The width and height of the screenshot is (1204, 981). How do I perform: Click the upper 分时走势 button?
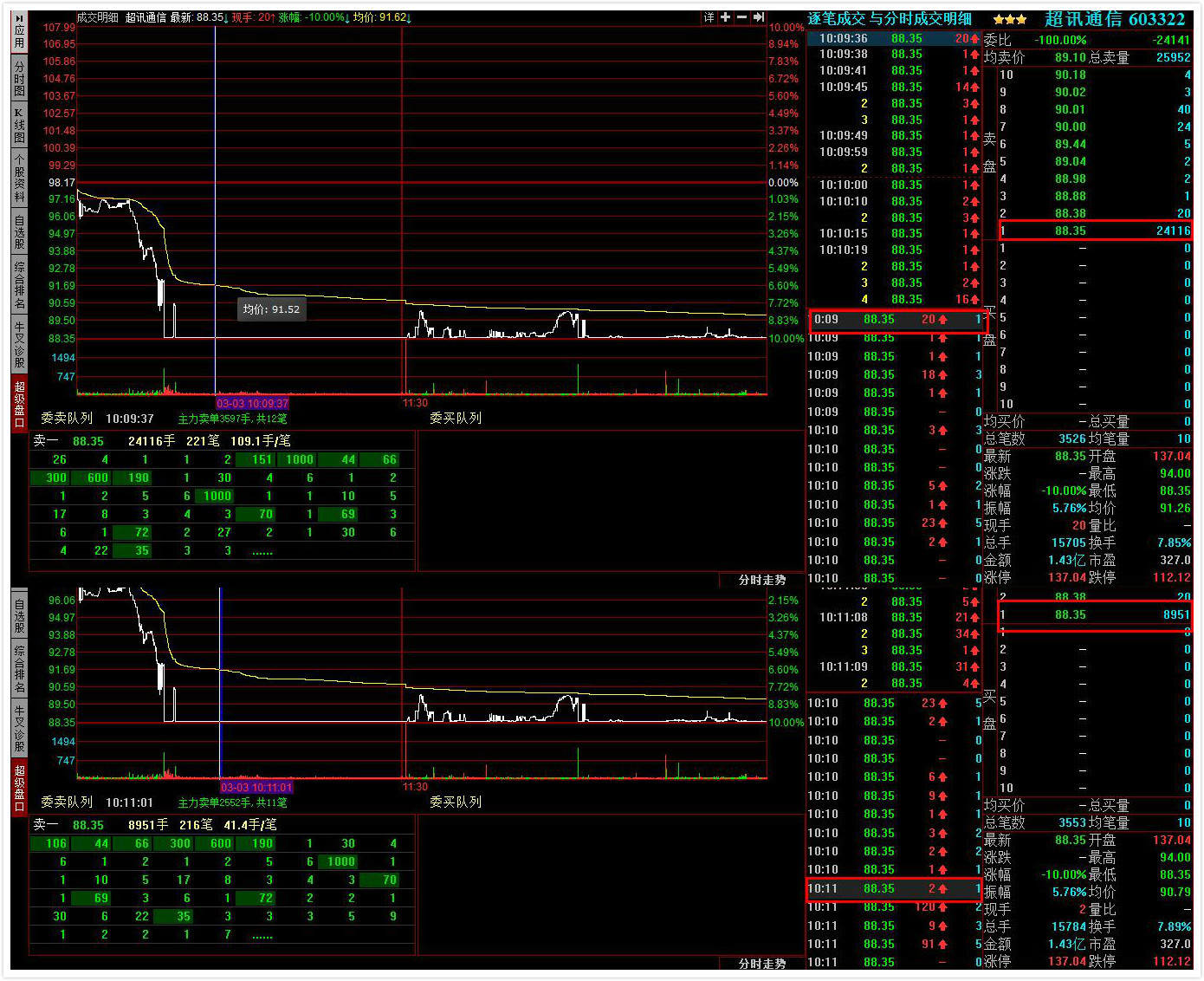click(x=761, y=580)
